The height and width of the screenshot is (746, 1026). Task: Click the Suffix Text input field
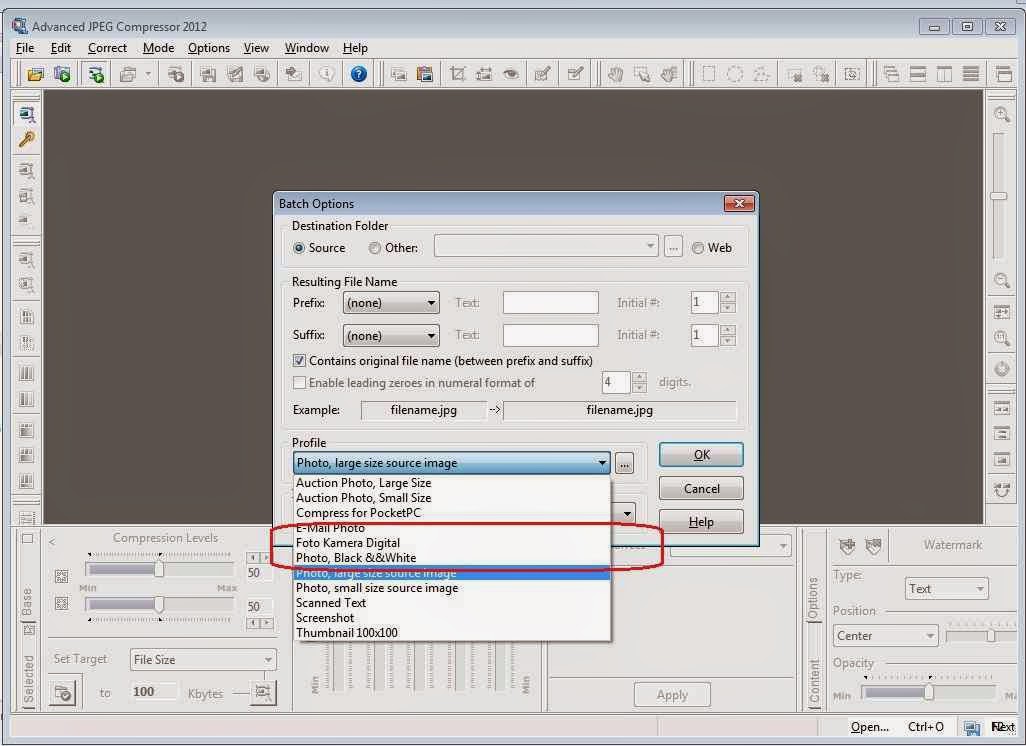[550, 335]
